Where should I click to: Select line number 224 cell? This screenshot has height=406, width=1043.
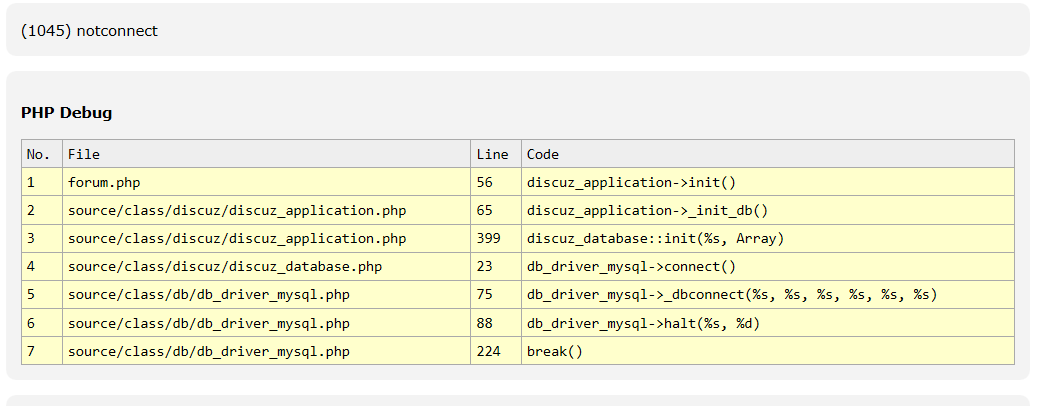pos(489,351)
